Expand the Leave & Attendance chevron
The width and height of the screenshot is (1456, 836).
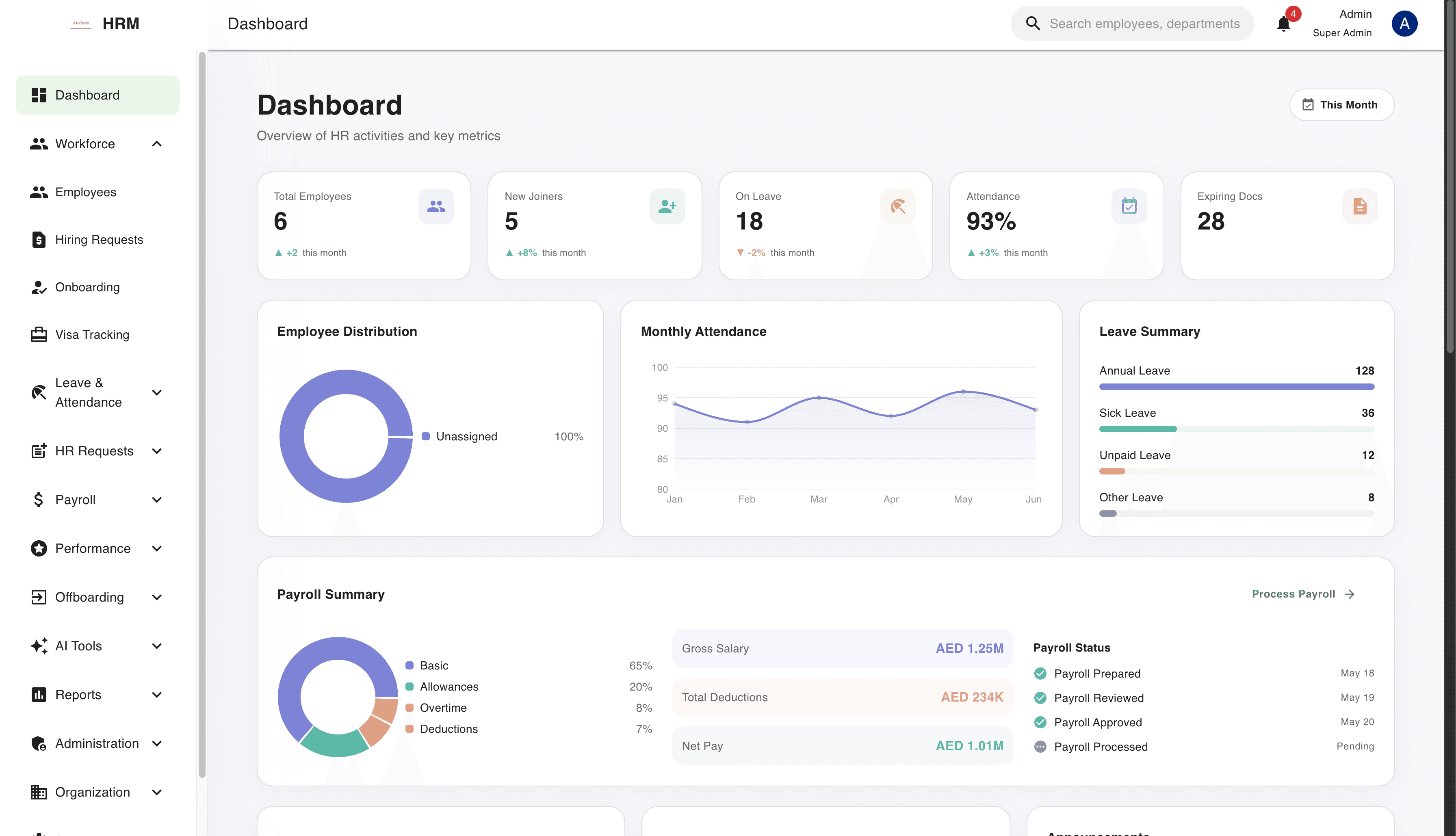coord(157,393)
